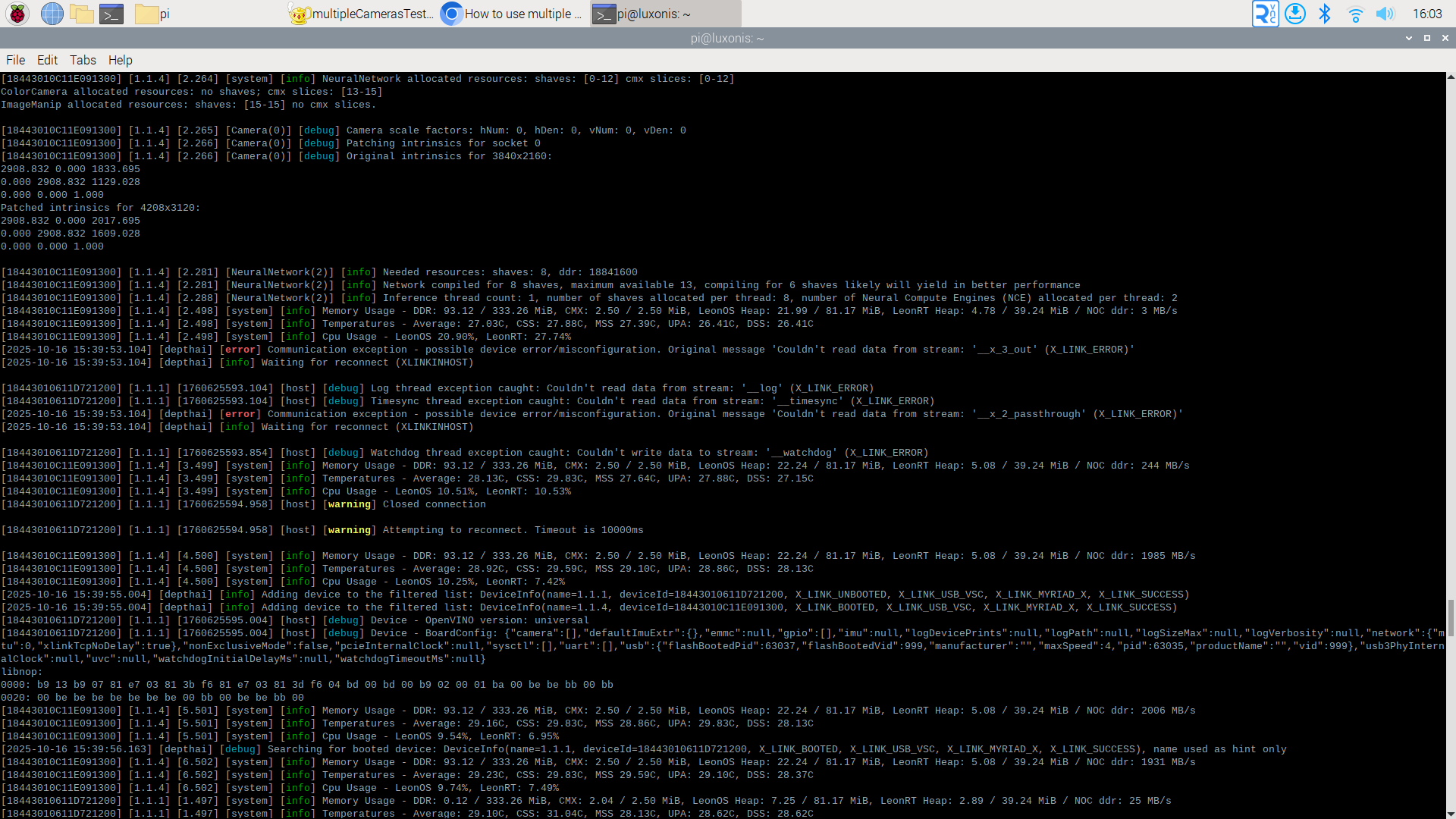Image resolution: width=1456 pixels, height=819 pixels.
Task: Open the RealVNC tray icon
Action: pos(1265,14)
